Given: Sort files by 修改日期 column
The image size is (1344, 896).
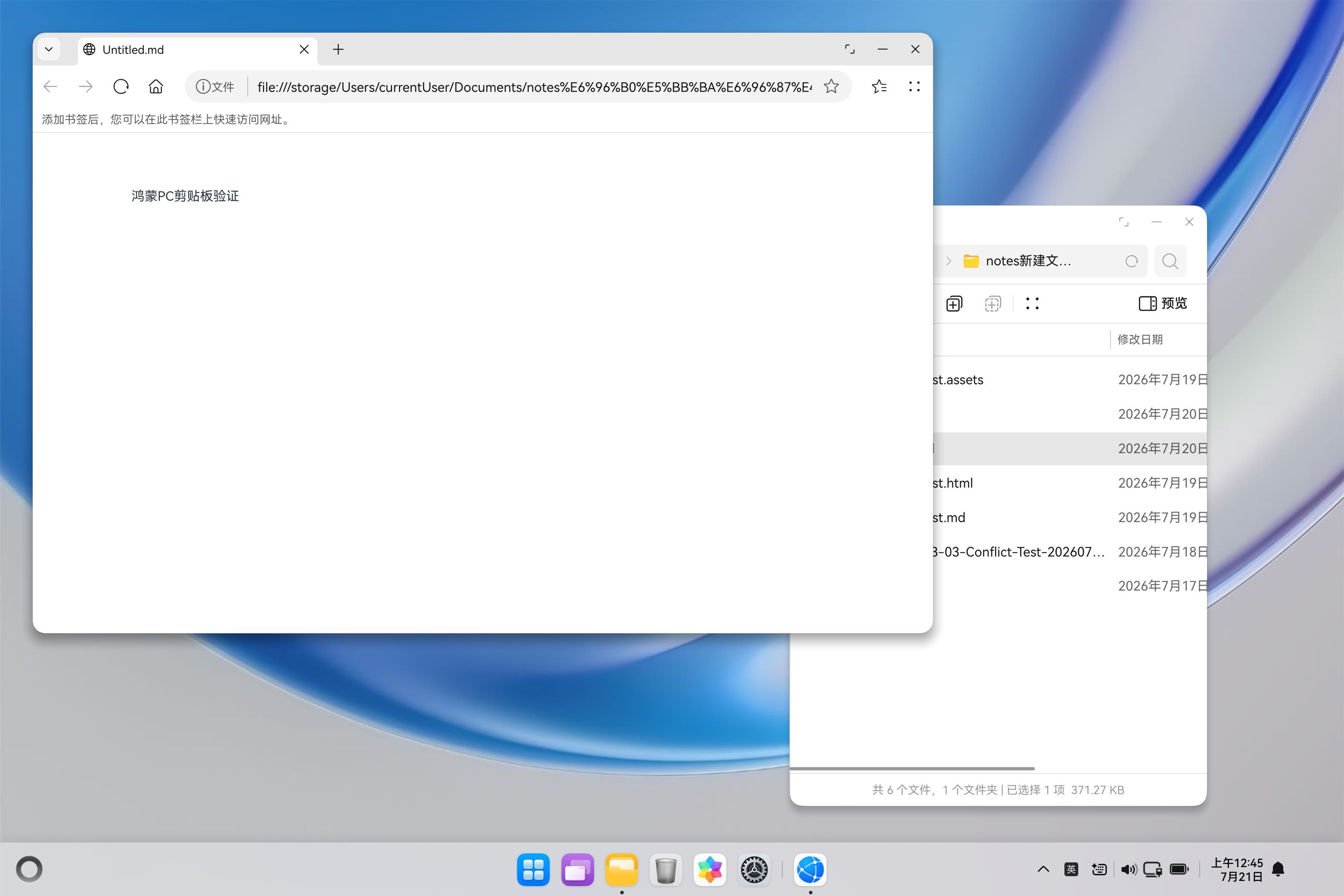Looking at the screenshot, I should tap(1140, 339).
